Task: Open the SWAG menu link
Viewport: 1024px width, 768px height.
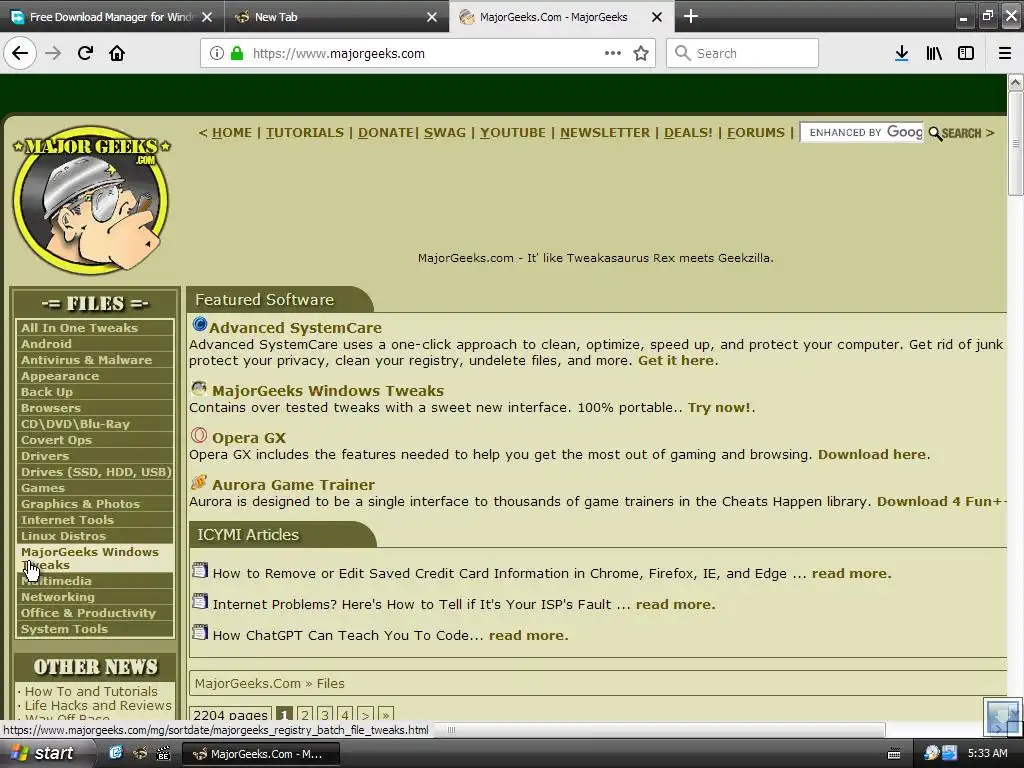Action: click(x=445, y=133)
